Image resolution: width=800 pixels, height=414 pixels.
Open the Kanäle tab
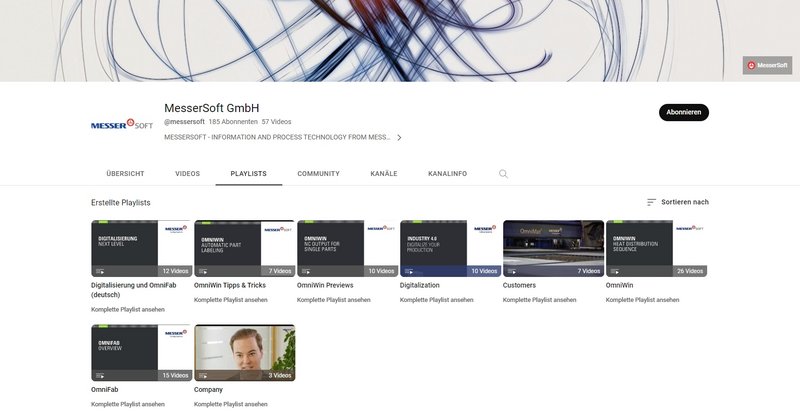(x=384, y=174)
